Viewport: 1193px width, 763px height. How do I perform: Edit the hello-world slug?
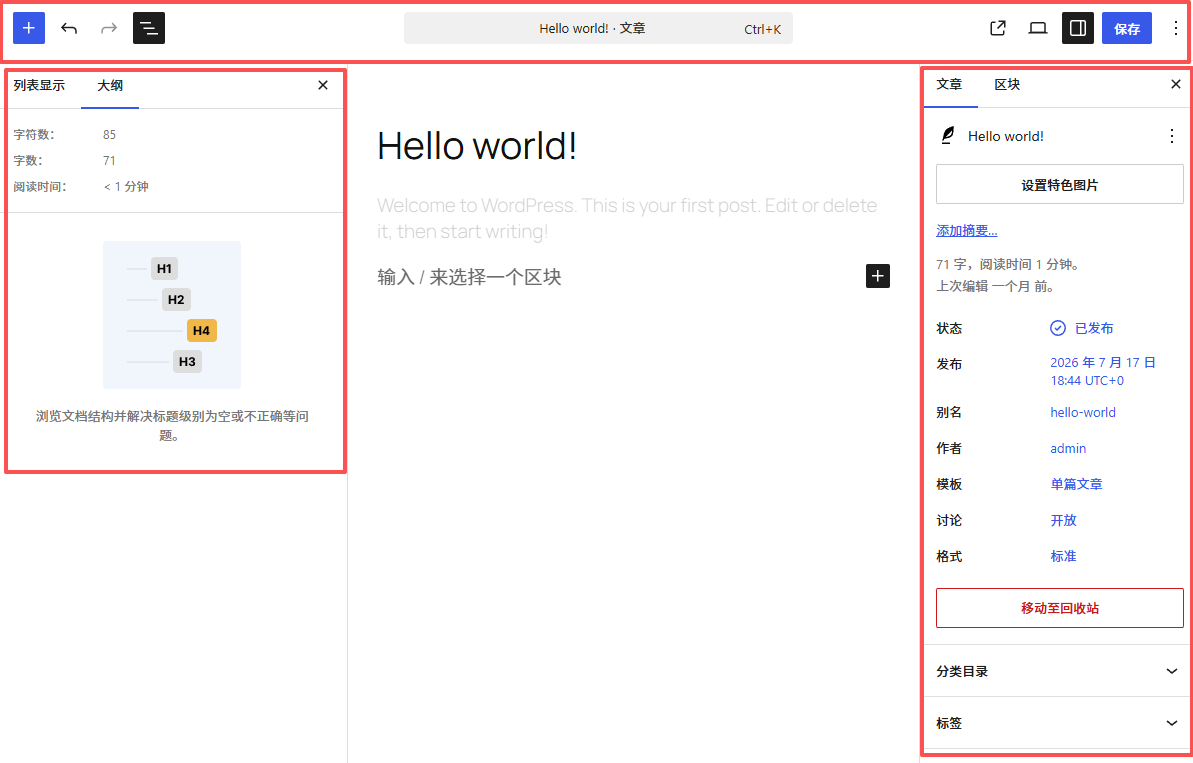pyautogui.click(x=1083, y=412)
